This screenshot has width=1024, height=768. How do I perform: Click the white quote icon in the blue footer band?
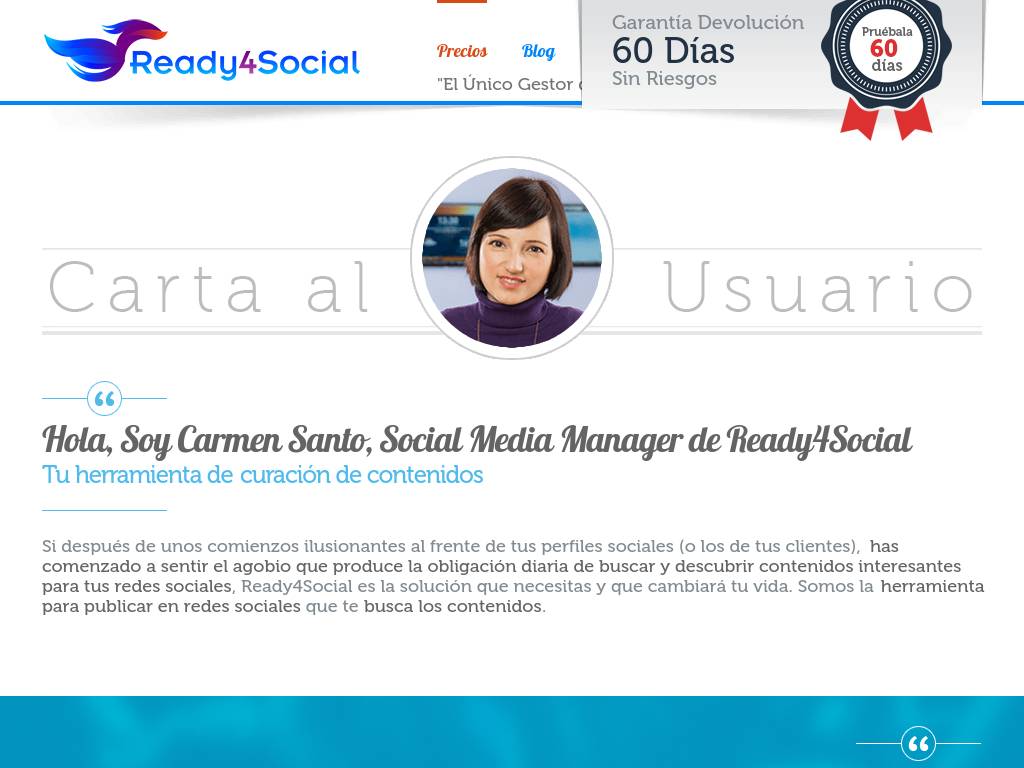pyautogui.click(x=918, y=743)
